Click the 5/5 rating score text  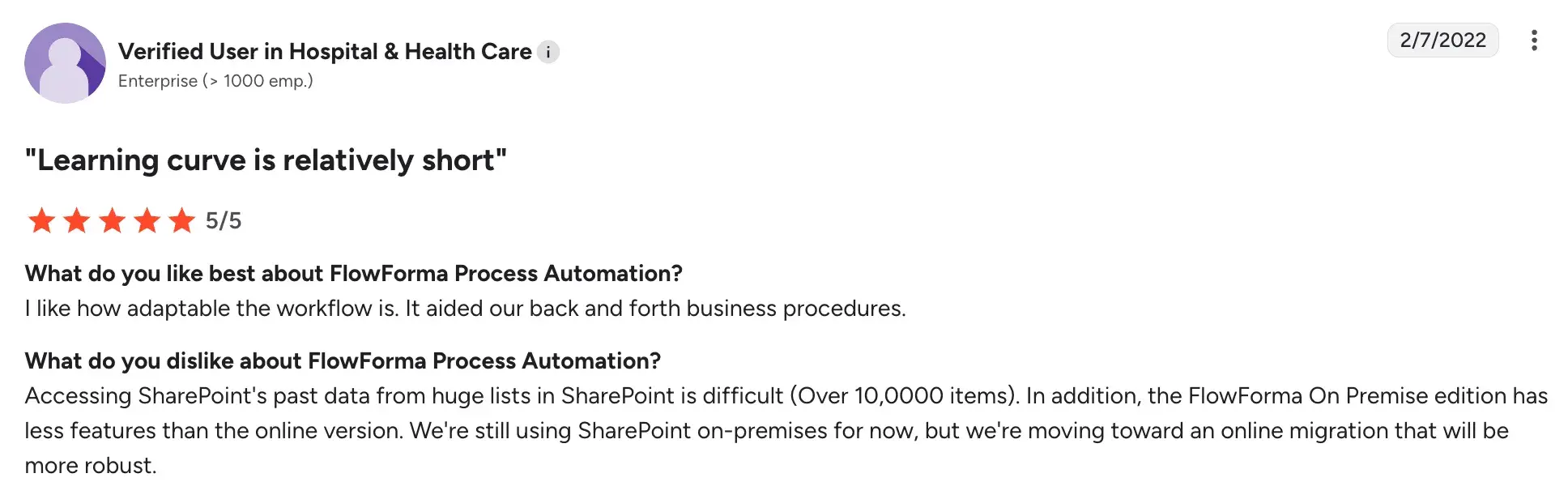pyautogui.click(x=224, y=221)
